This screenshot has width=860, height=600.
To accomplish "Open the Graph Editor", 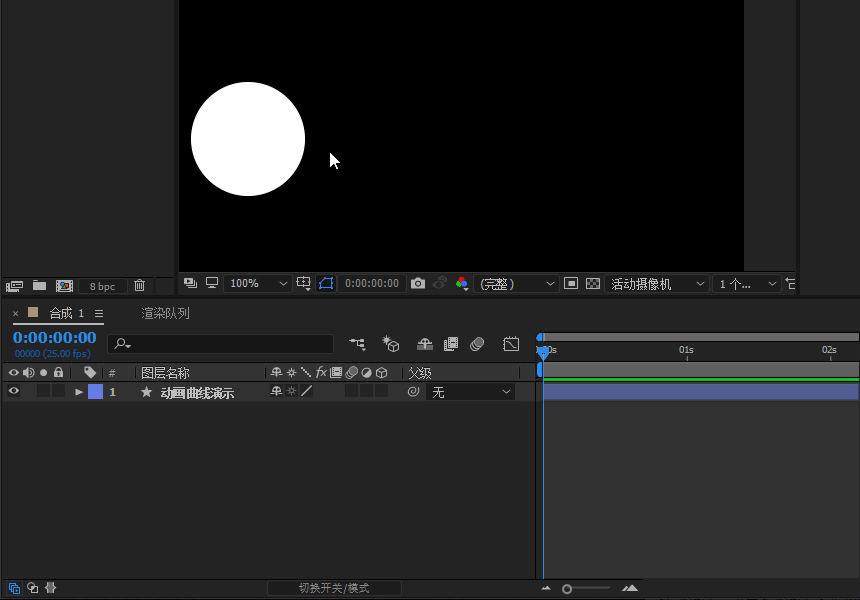I will [x=511, y=344].
